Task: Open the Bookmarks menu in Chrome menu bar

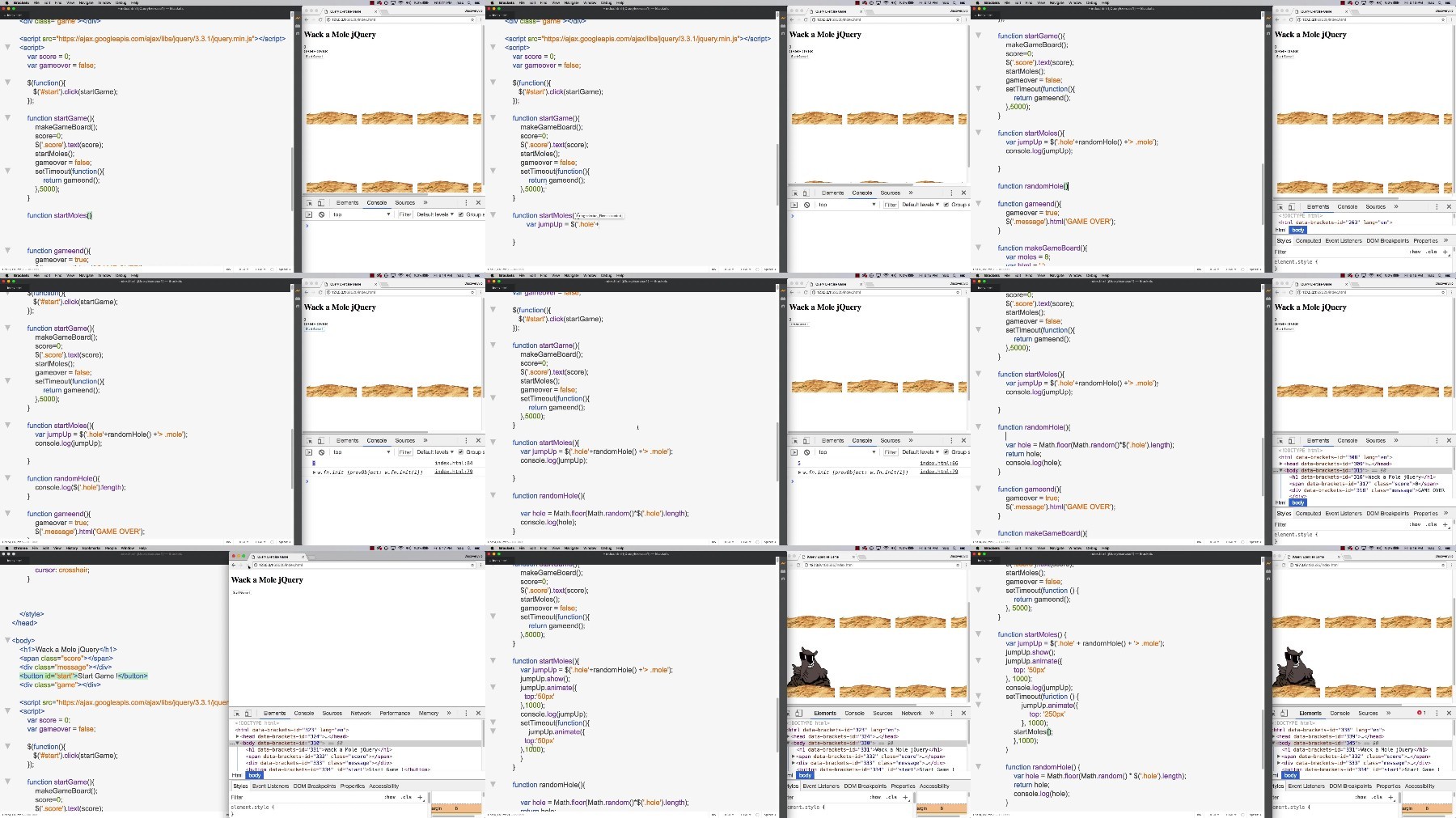Action: click(91, 548)
